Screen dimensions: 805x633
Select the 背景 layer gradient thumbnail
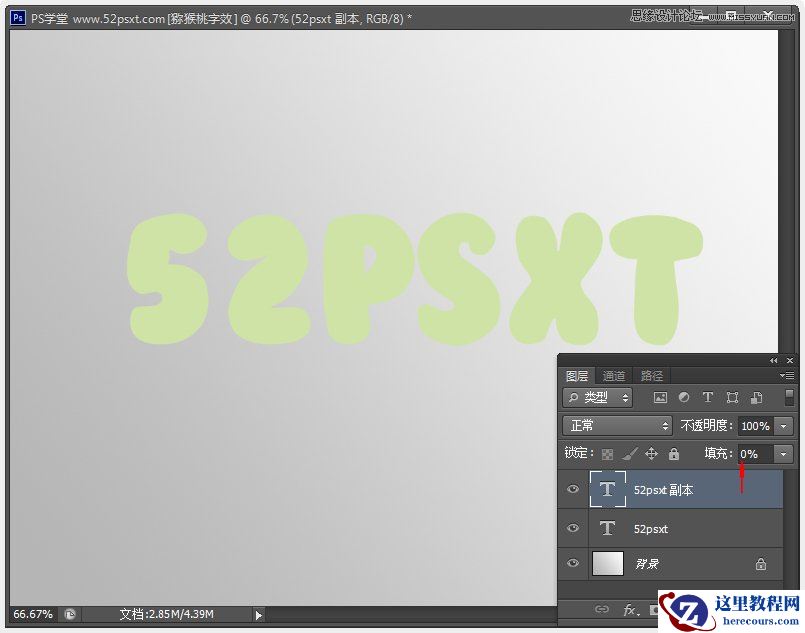tap(608, 563)
